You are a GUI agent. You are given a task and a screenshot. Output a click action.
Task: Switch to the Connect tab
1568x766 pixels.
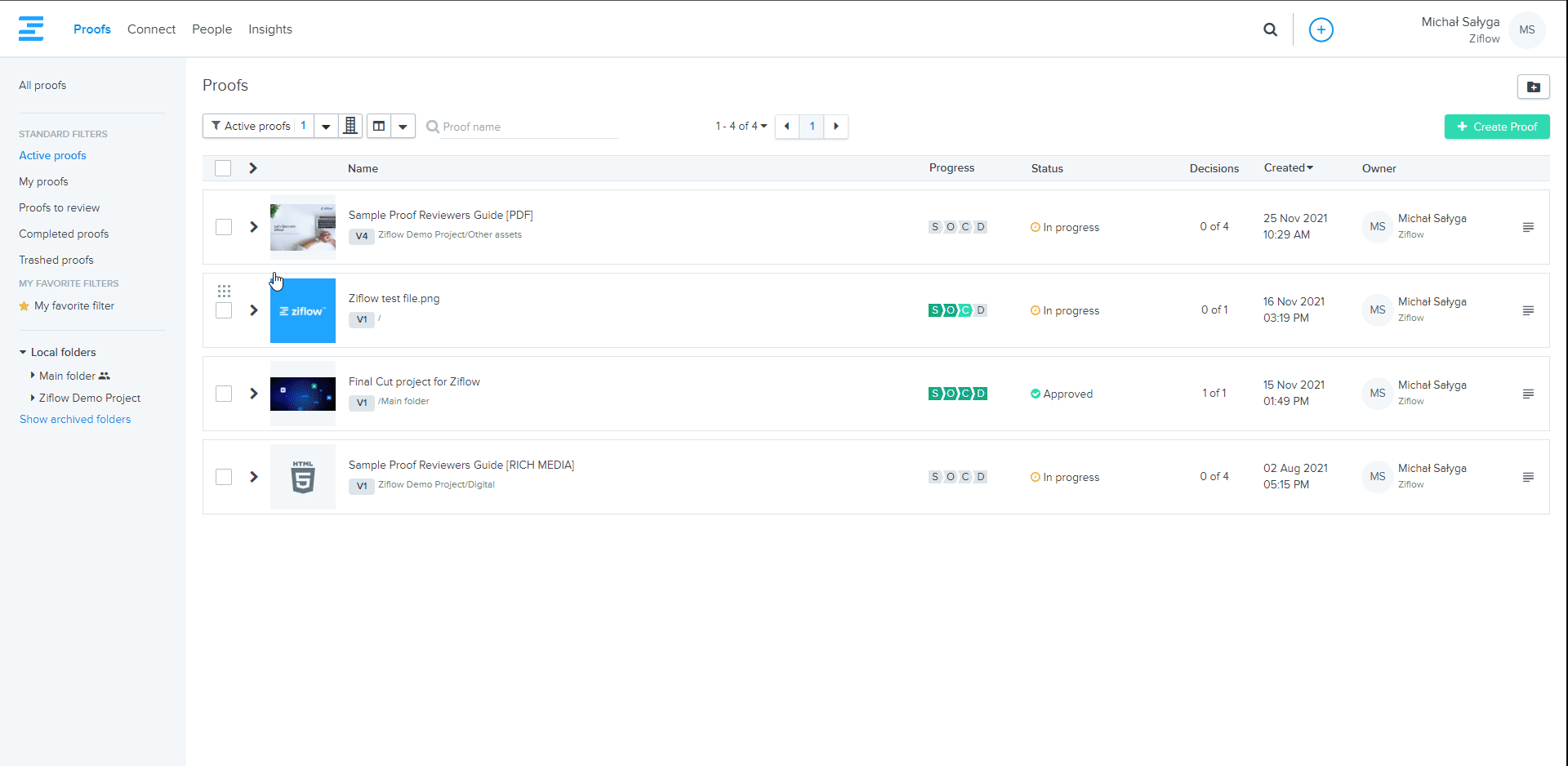(151, 29)
